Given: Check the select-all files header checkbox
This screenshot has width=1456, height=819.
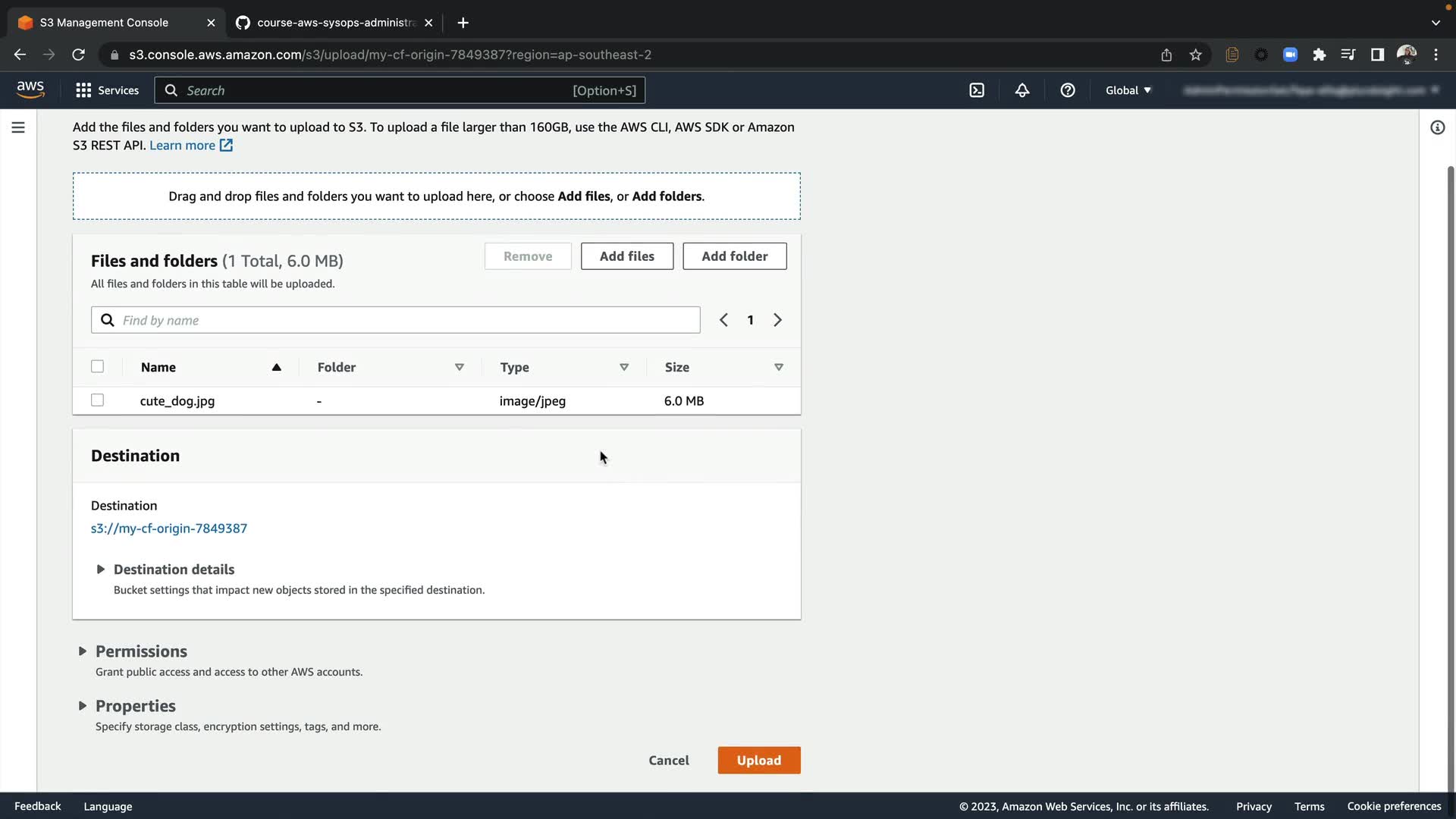Looking at the screenshot, I should click(97, 367).
